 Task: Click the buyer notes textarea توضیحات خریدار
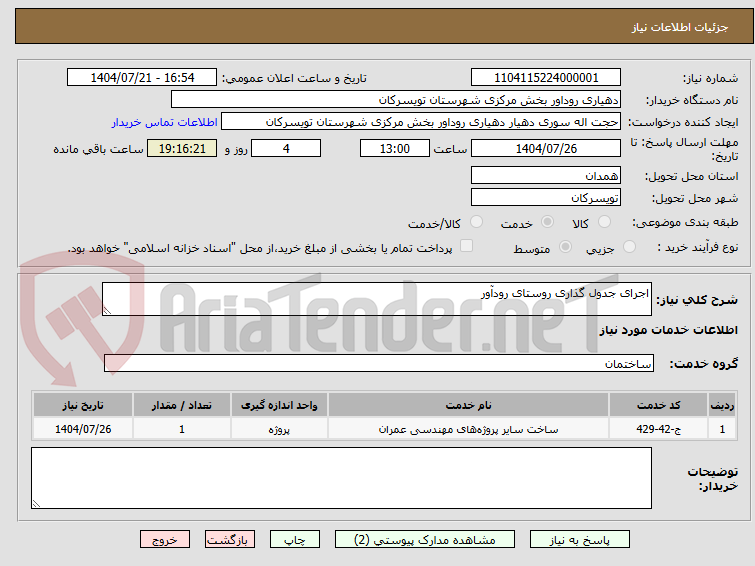pos(341,478)
